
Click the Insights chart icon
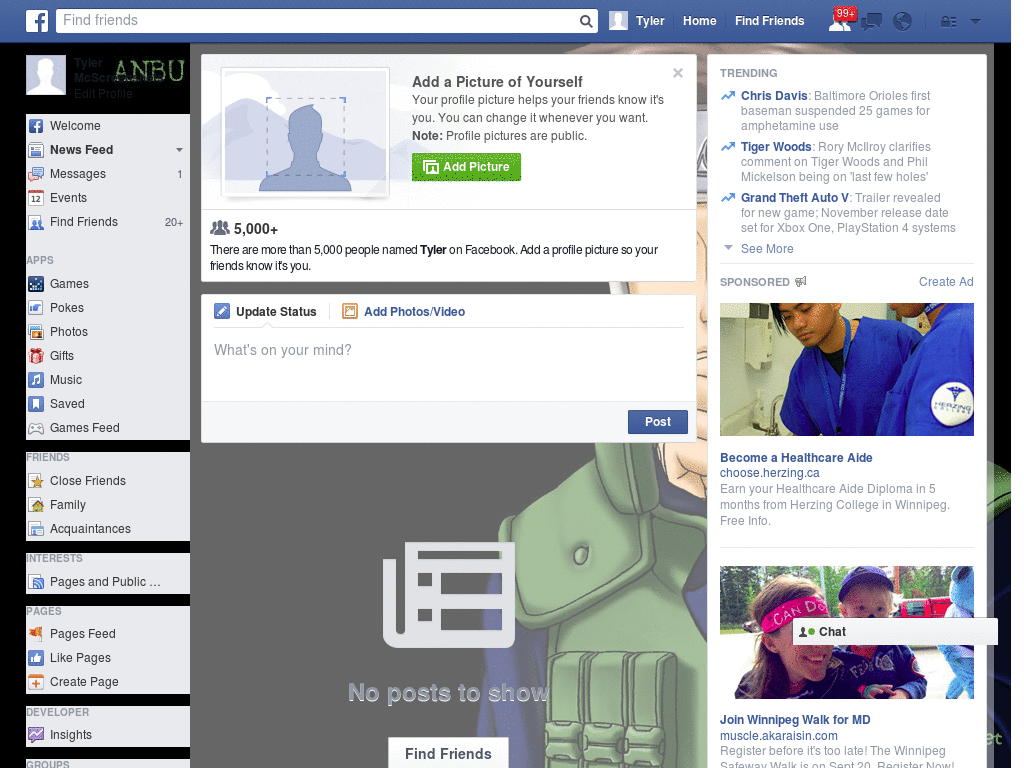[36, 735]
